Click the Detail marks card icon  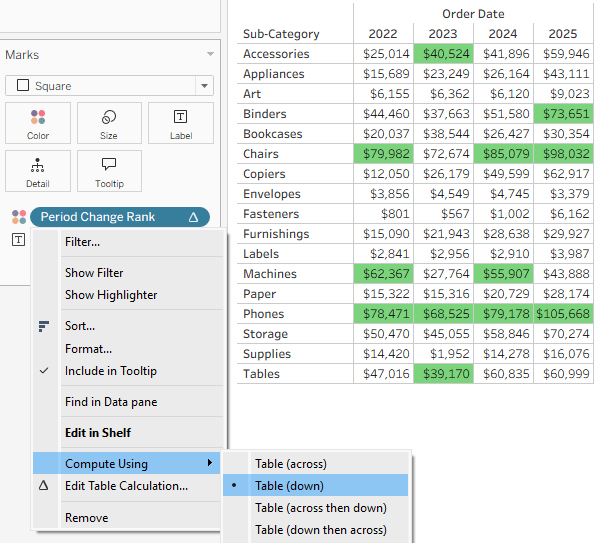click(38, 165)
